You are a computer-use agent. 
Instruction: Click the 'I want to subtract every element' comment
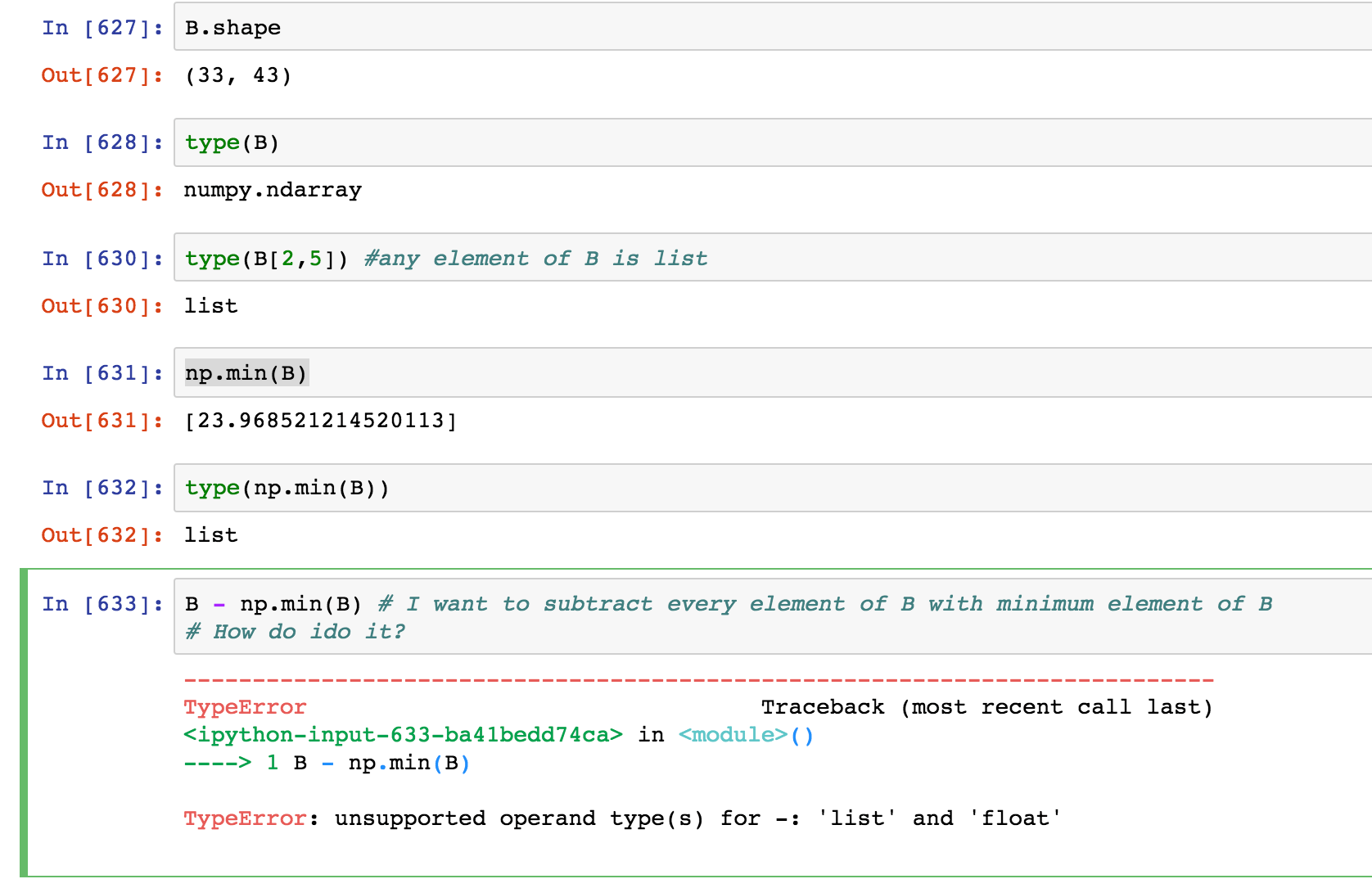click(825, 604)
